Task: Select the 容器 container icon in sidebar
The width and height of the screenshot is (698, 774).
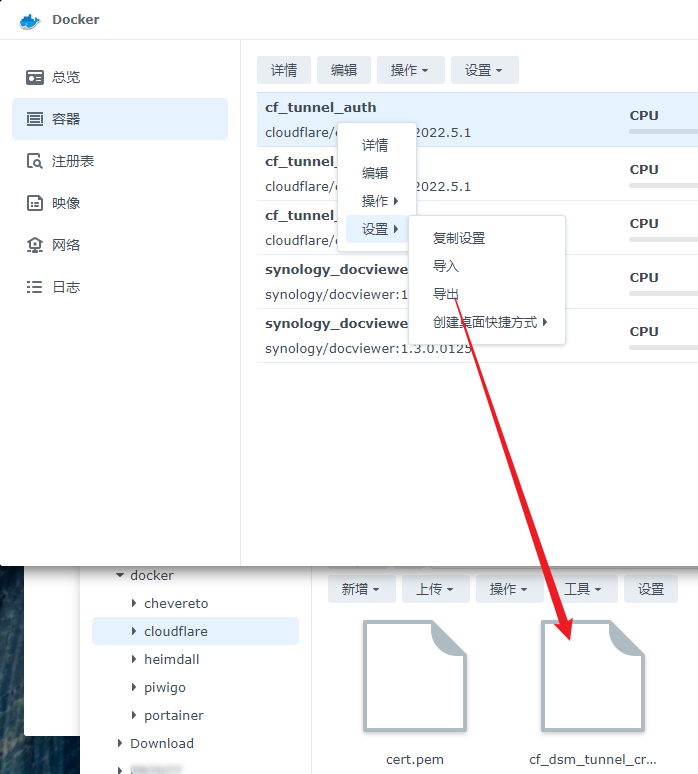Action: (35, 119)
